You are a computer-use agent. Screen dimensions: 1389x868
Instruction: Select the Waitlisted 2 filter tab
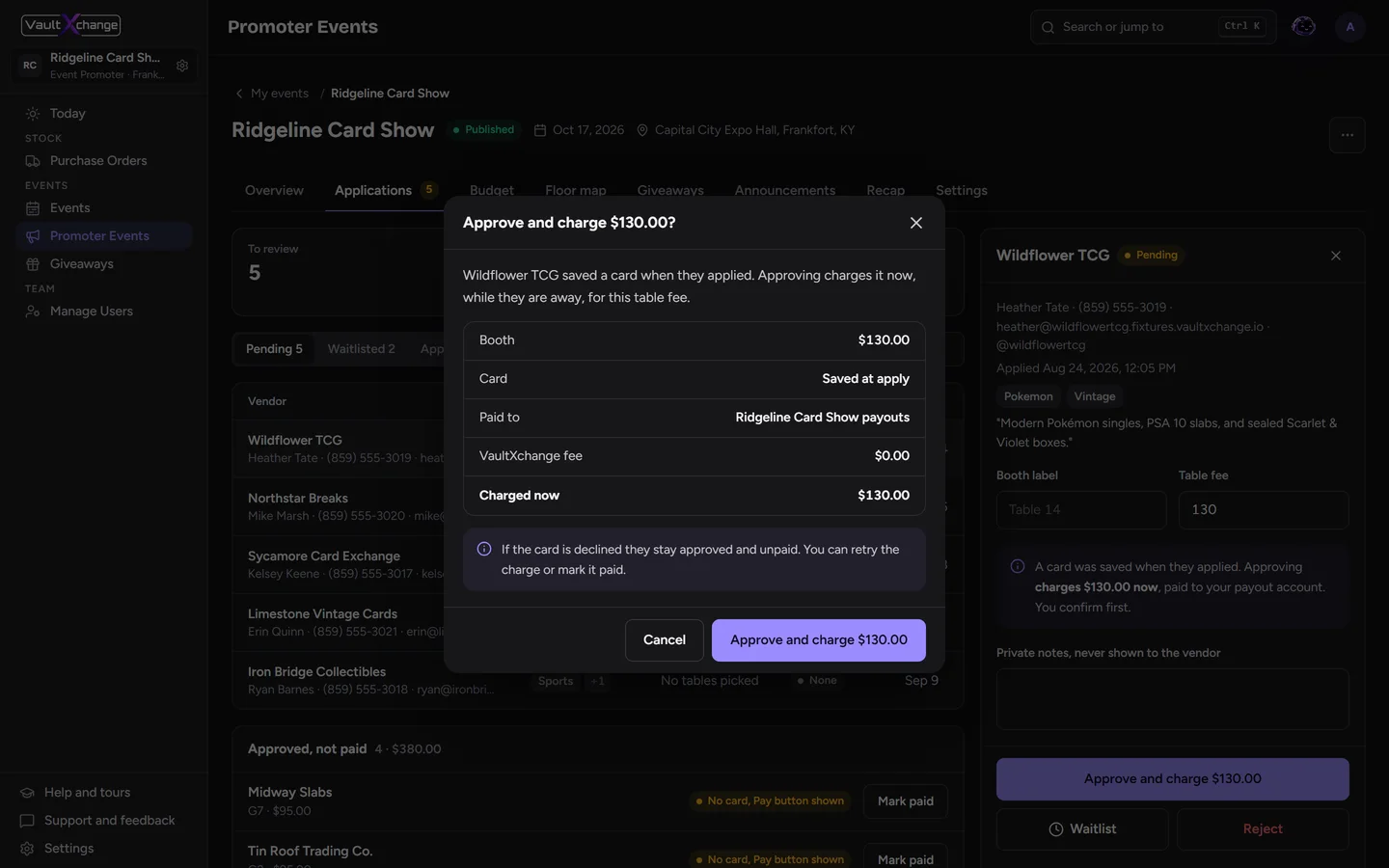pos(361,349)
